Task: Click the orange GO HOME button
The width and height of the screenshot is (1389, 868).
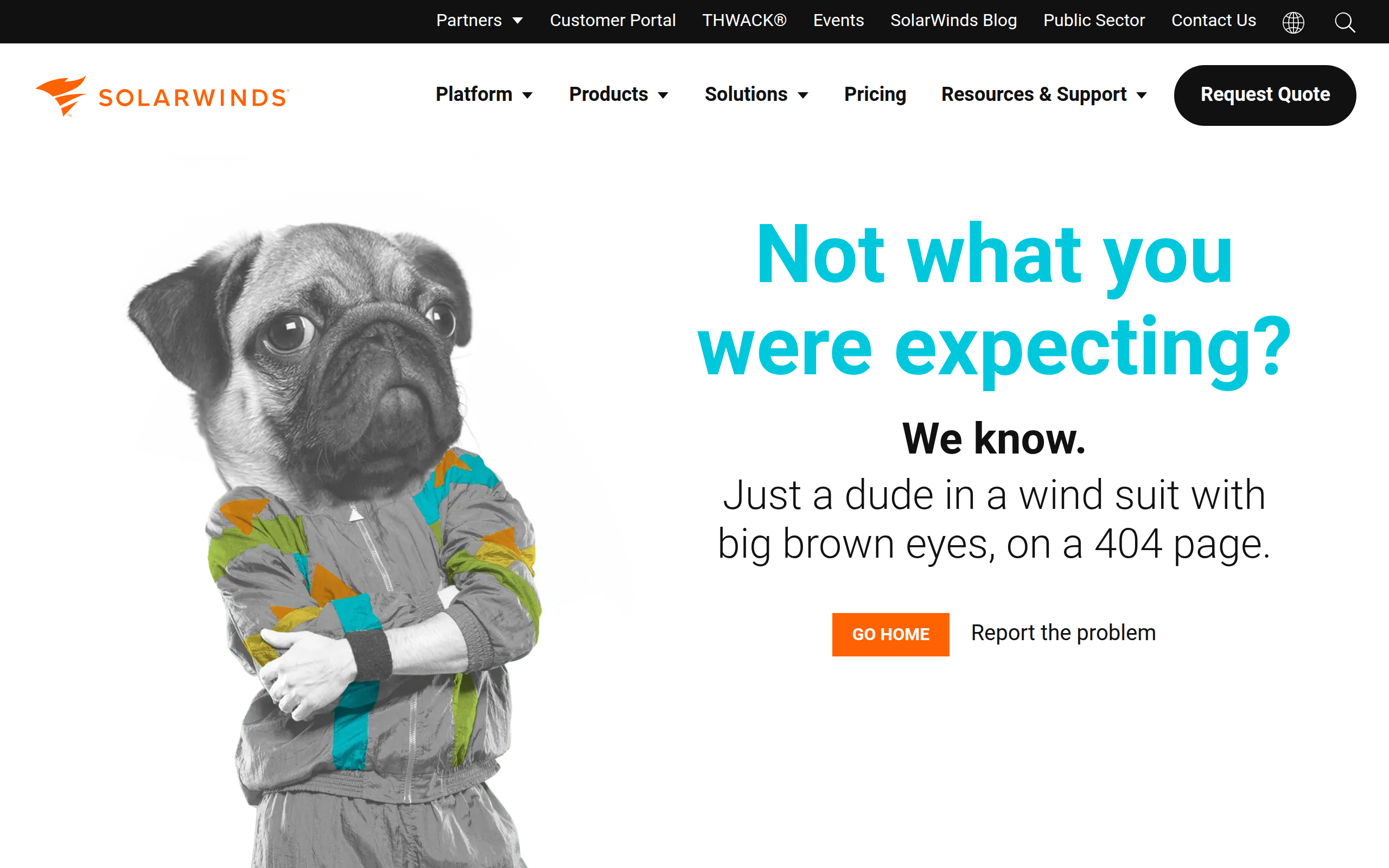Action: coord(890,634)
